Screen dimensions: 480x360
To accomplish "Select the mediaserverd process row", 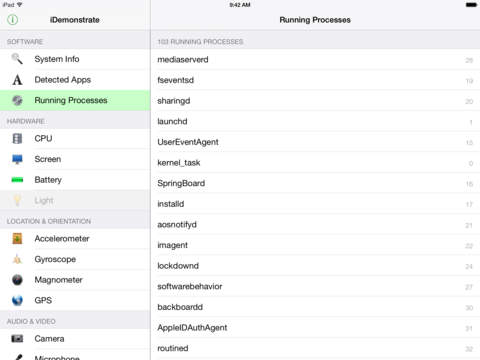I will (x=315, y=59).
